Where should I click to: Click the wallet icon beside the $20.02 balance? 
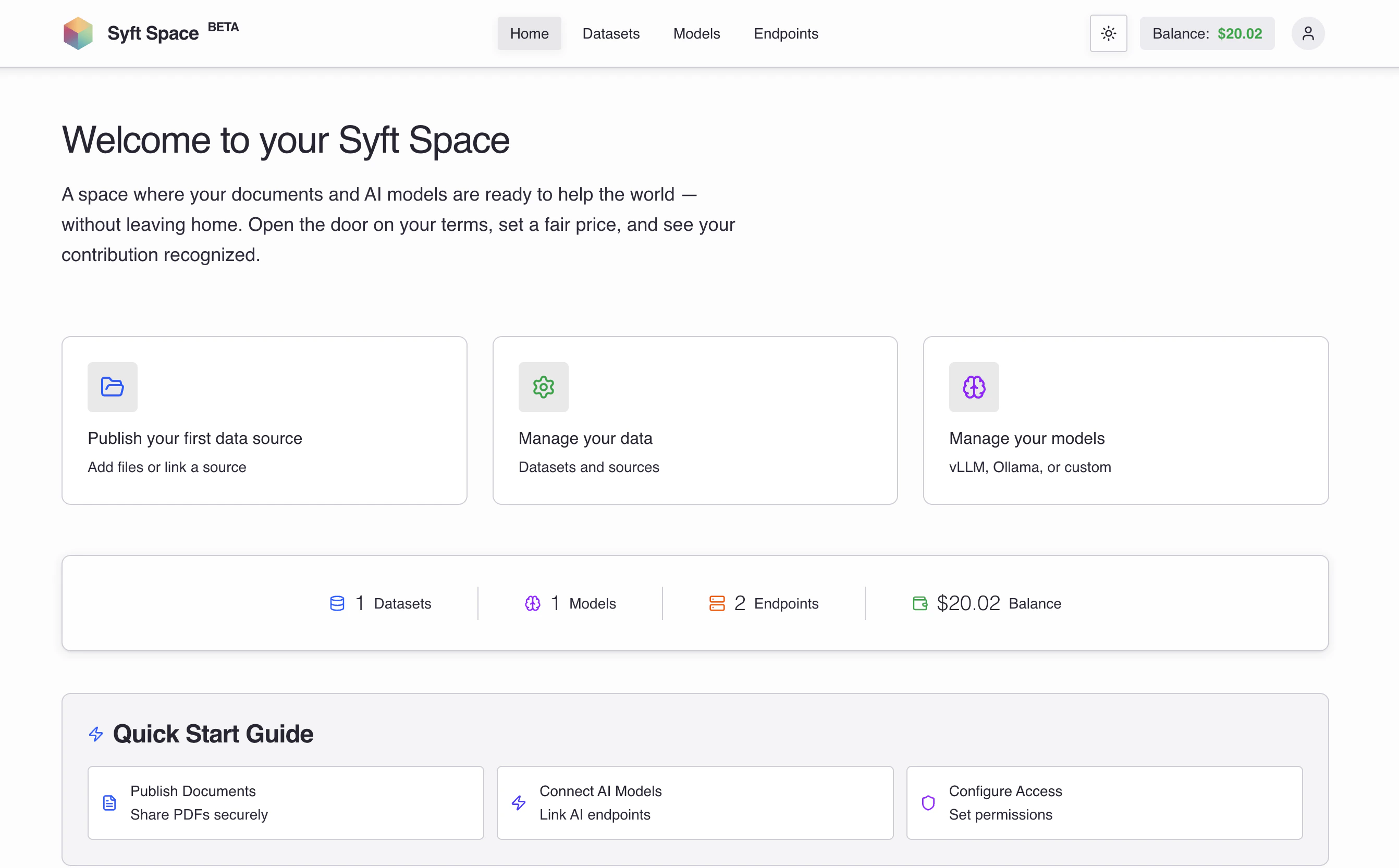click(x=921, y=603)
